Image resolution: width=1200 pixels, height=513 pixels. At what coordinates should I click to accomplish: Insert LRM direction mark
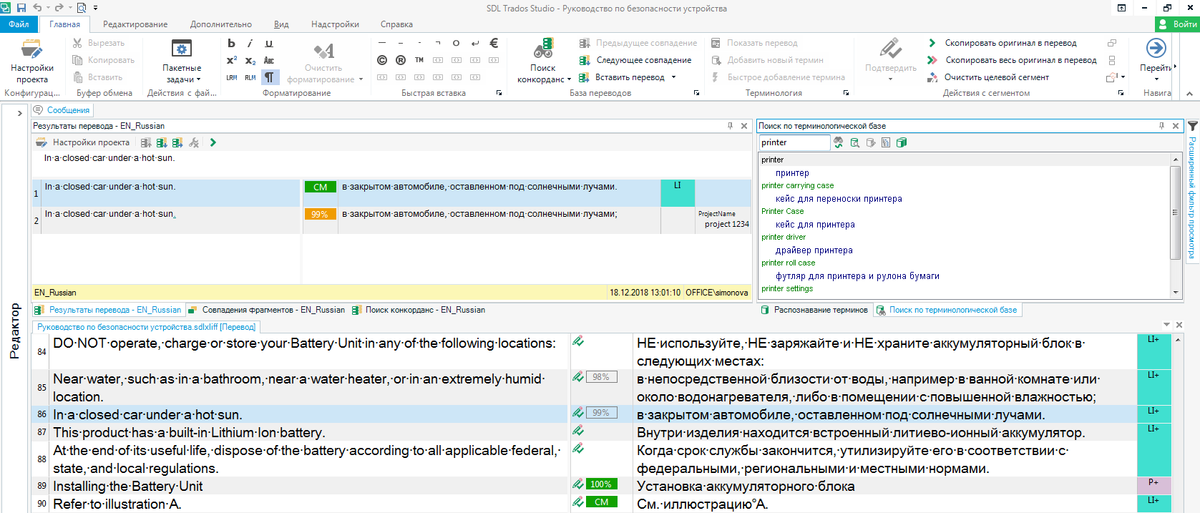pyautogui.click(x=231, y=77)
